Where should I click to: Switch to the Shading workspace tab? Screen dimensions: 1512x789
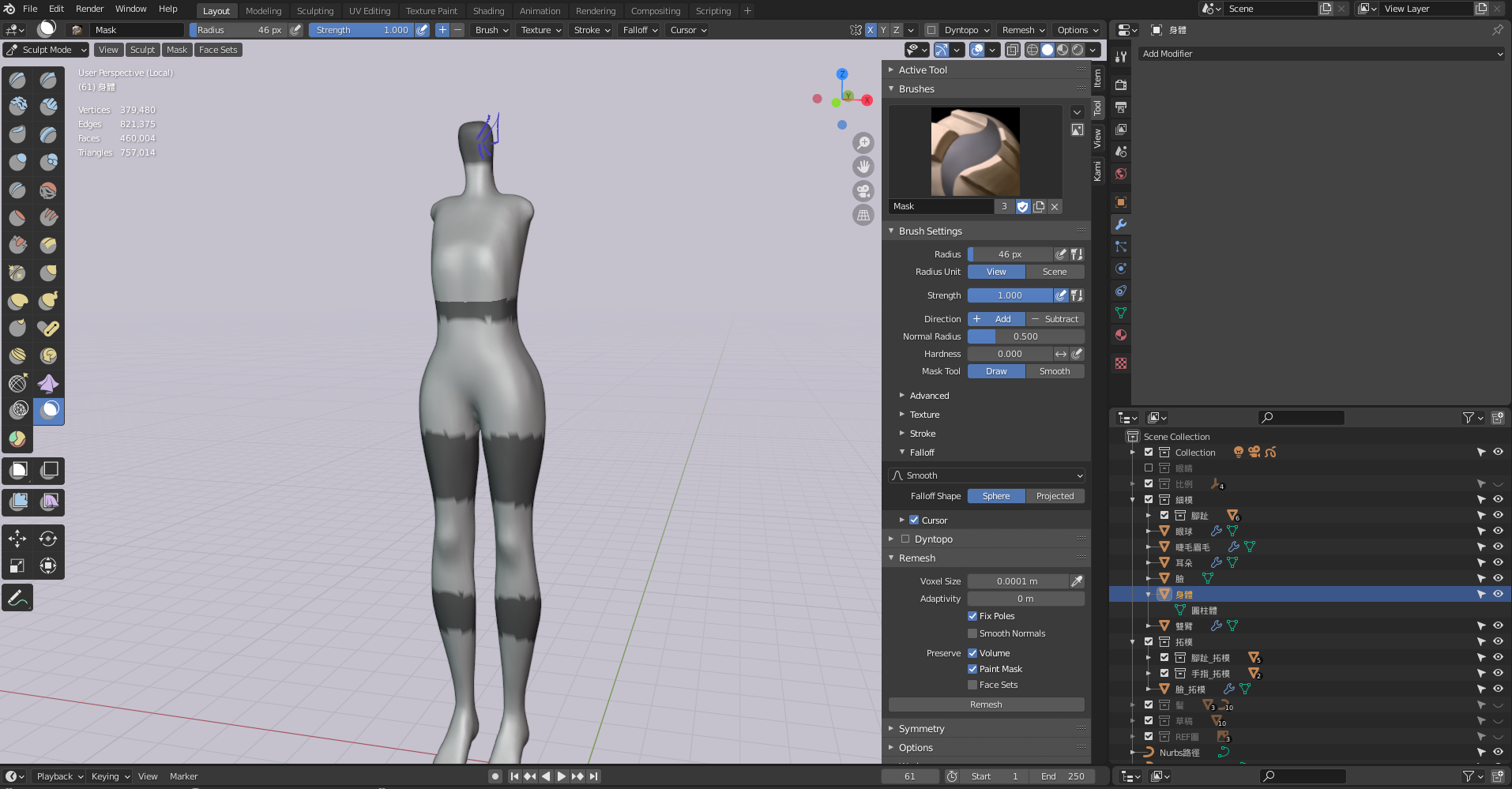(x=488, y=11)
